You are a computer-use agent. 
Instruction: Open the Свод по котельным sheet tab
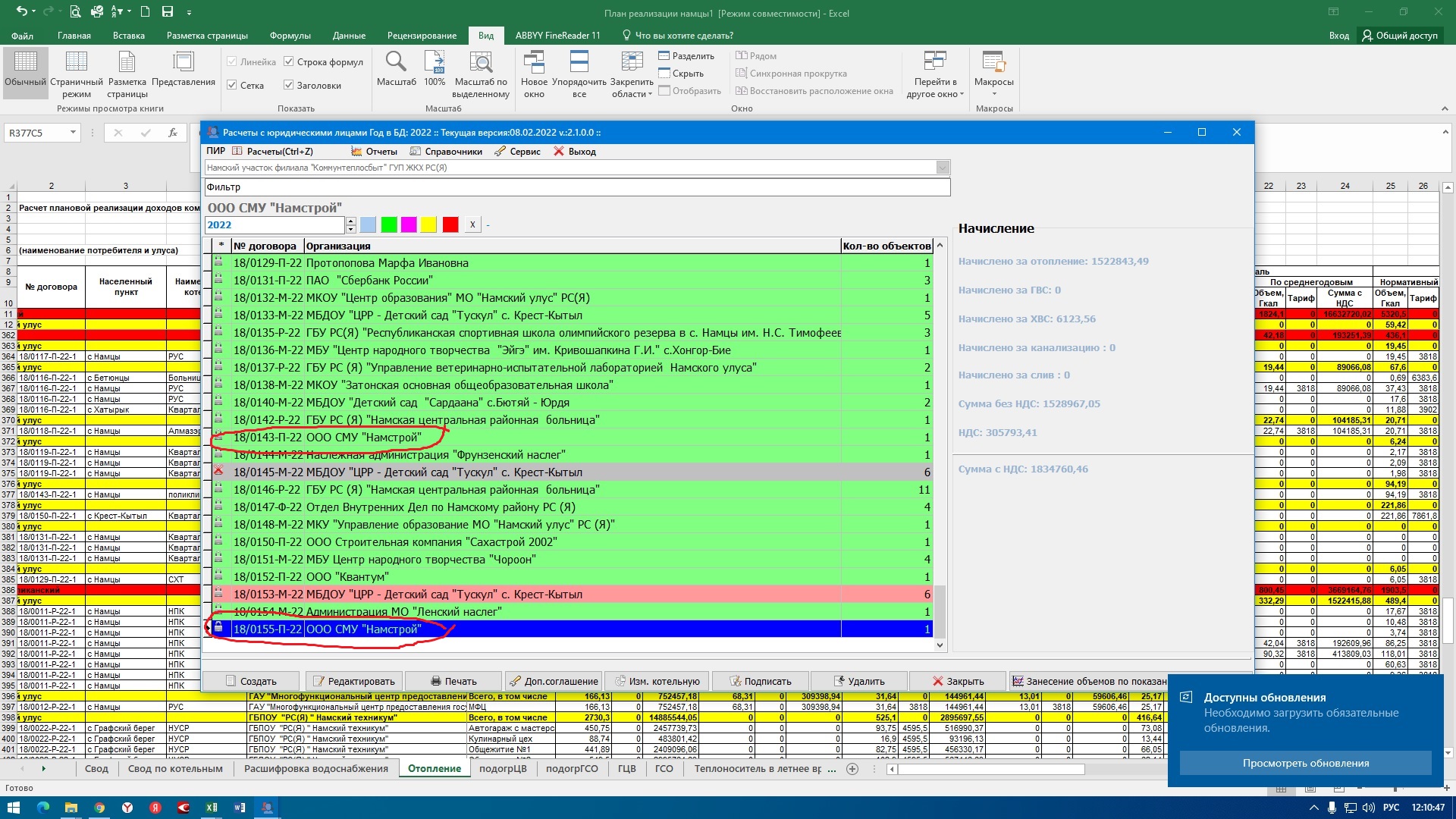[175, 768]
